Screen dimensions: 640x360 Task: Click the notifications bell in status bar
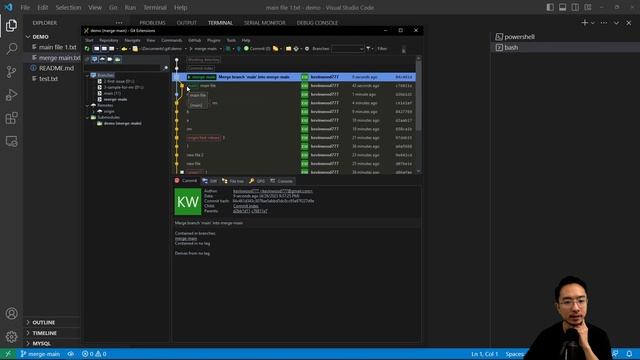pos(629,354)
